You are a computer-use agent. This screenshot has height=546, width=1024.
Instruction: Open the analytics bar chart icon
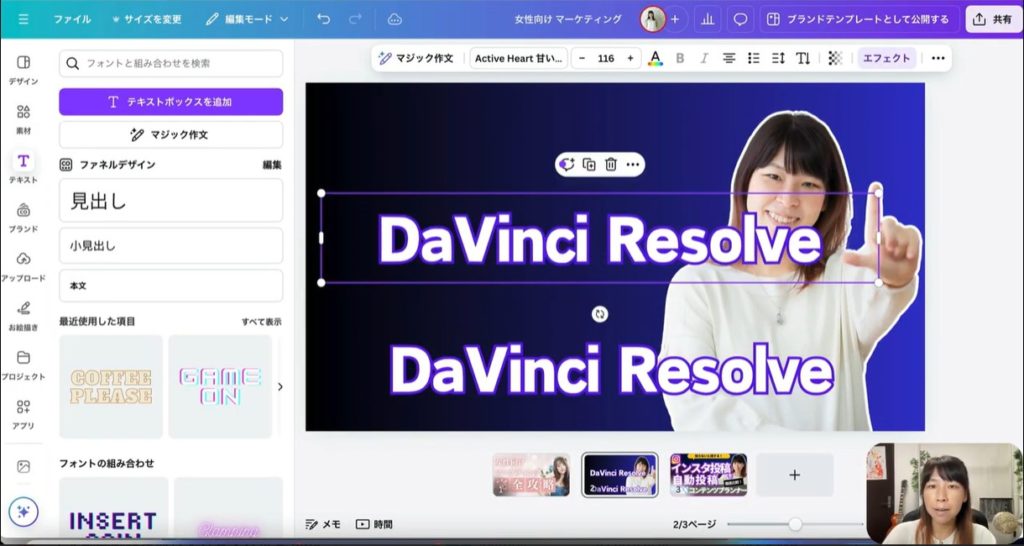pos(708,19)
